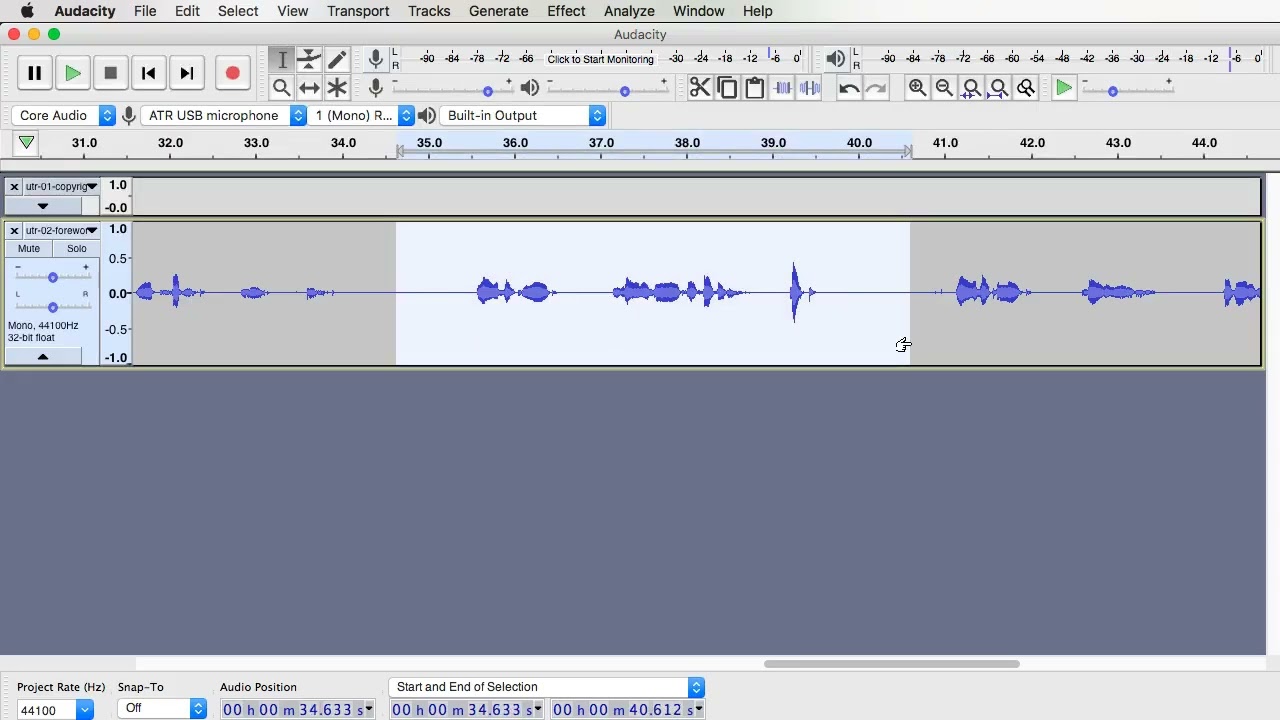Image resolution: width=1280 pixels, height=720 pixels.
Task: Close the utr-01-copyrig track
Action: click(x=14, y=186)
